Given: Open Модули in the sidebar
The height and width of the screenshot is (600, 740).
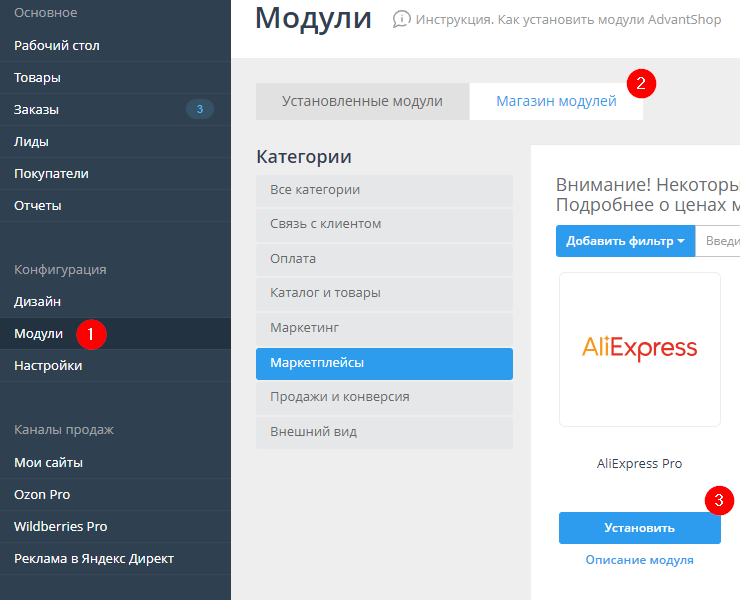Looking at the screenshot, I should [39, 333].
